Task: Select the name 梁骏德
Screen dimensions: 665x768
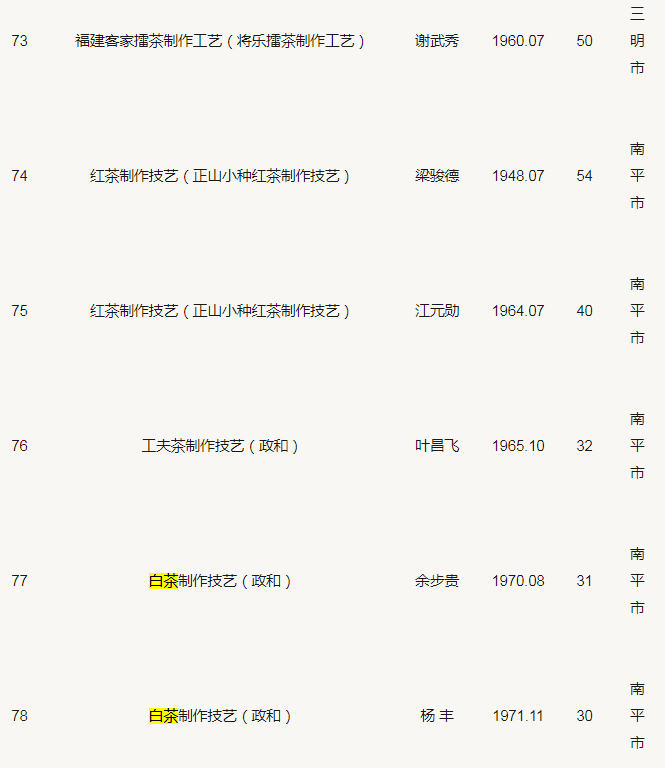Action: coord(437,176)
